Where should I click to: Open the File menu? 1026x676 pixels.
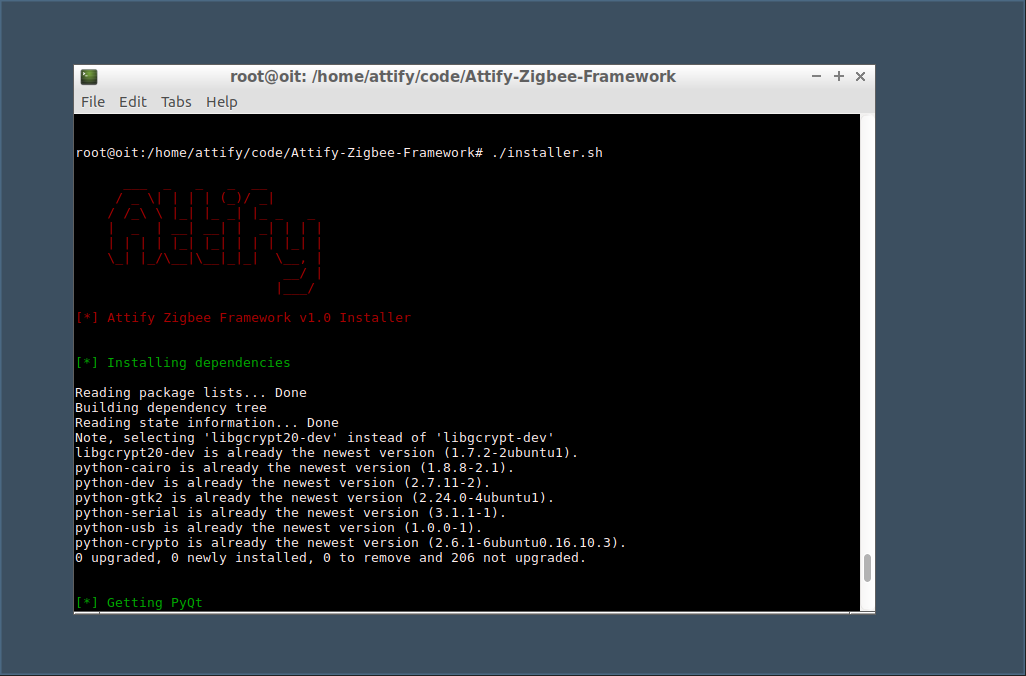[92, 101]
